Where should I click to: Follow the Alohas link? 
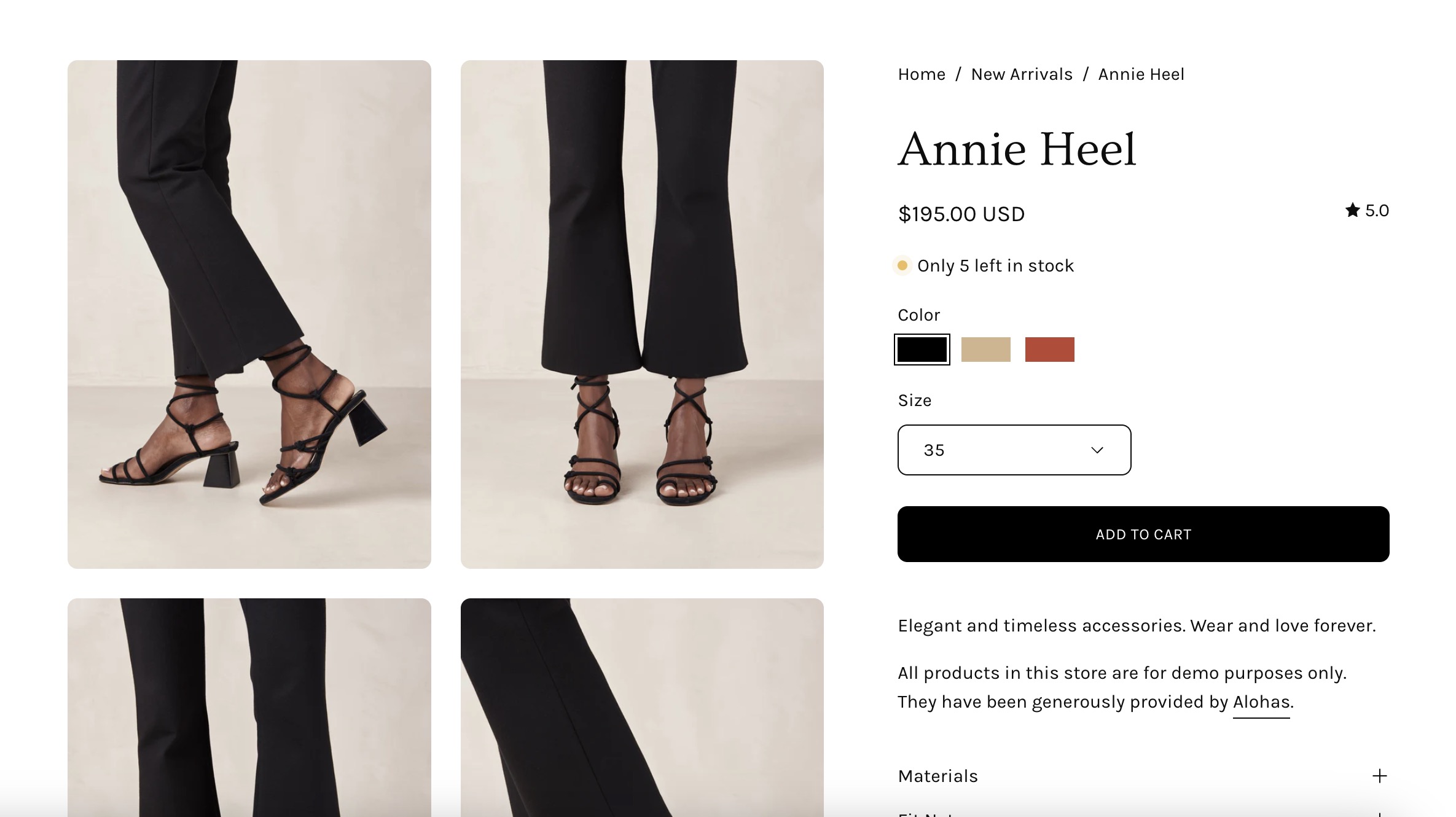pyautogui.click(x=1261, y=702)
